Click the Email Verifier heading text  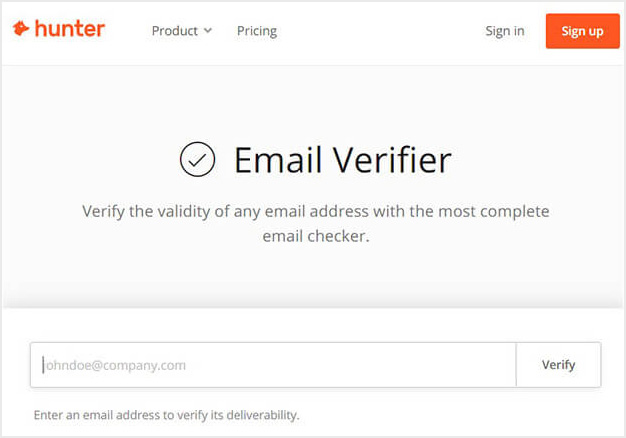pos(343,160)
